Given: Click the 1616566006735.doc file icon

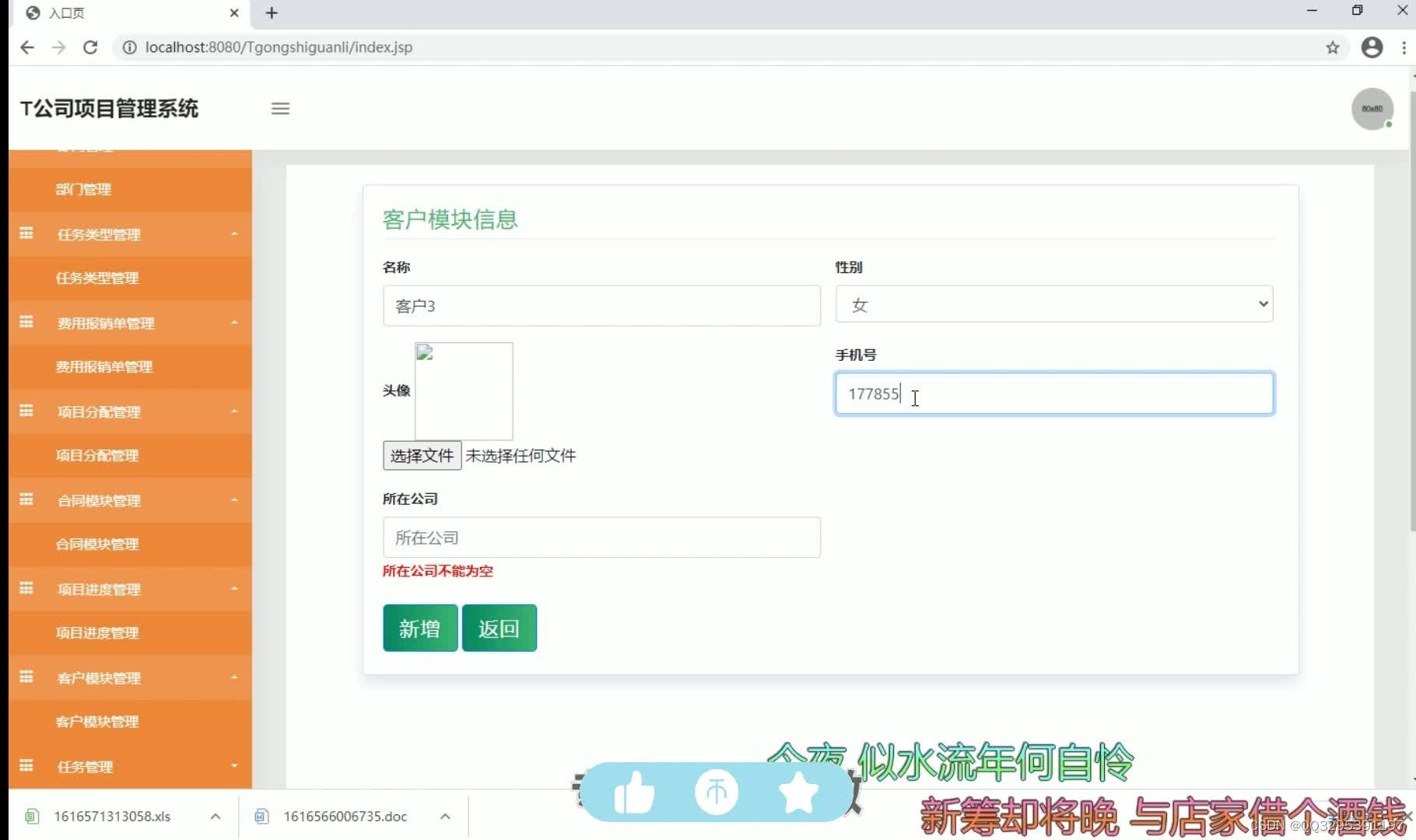Looking at the screenshot, I should (x=262, y=816).
